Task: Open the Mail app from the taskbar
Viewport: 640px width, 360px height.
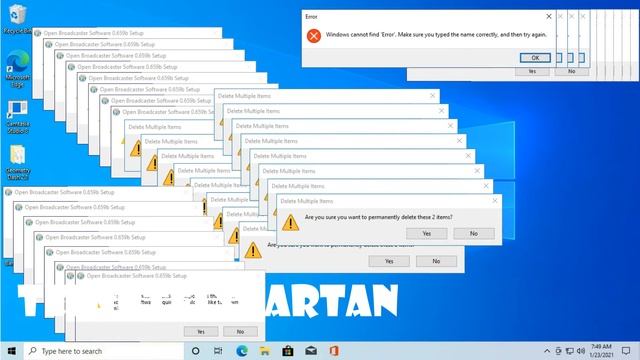Action: [x=311, y=351]
